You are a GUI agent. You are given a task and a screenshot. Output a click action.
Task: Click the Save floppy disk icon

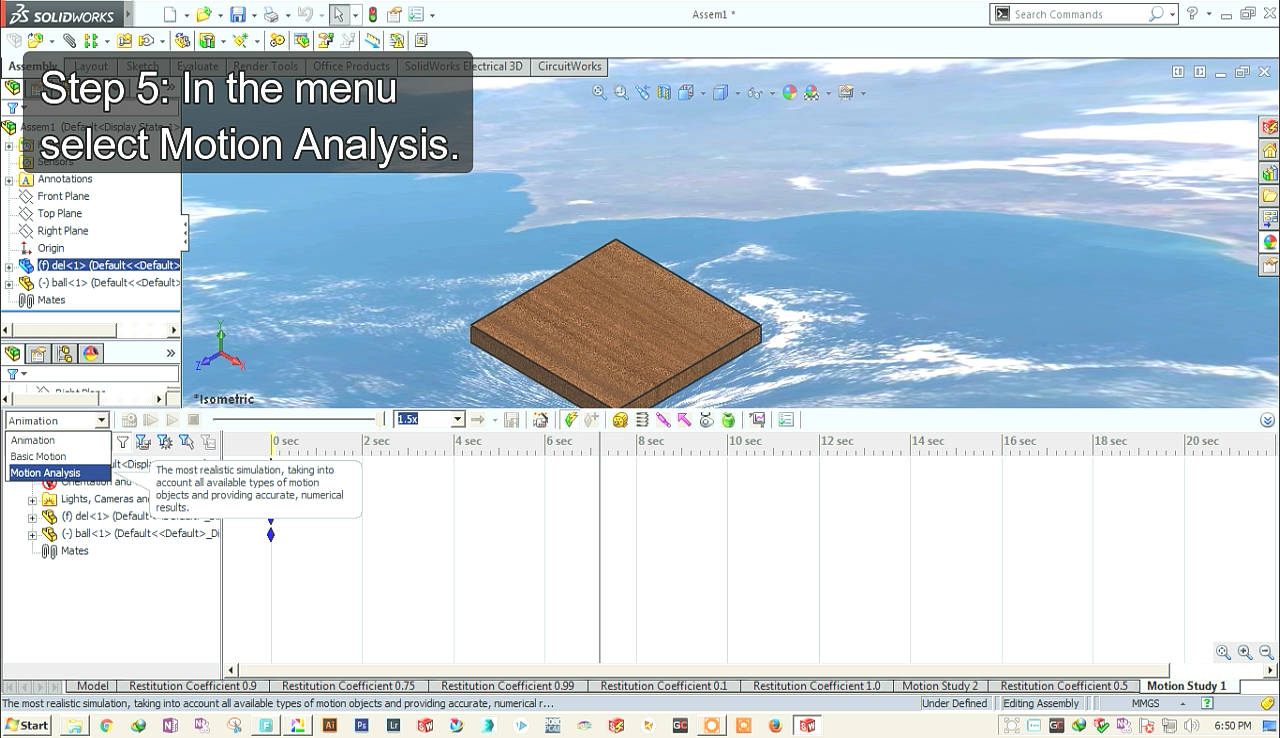tap(237, 14)
